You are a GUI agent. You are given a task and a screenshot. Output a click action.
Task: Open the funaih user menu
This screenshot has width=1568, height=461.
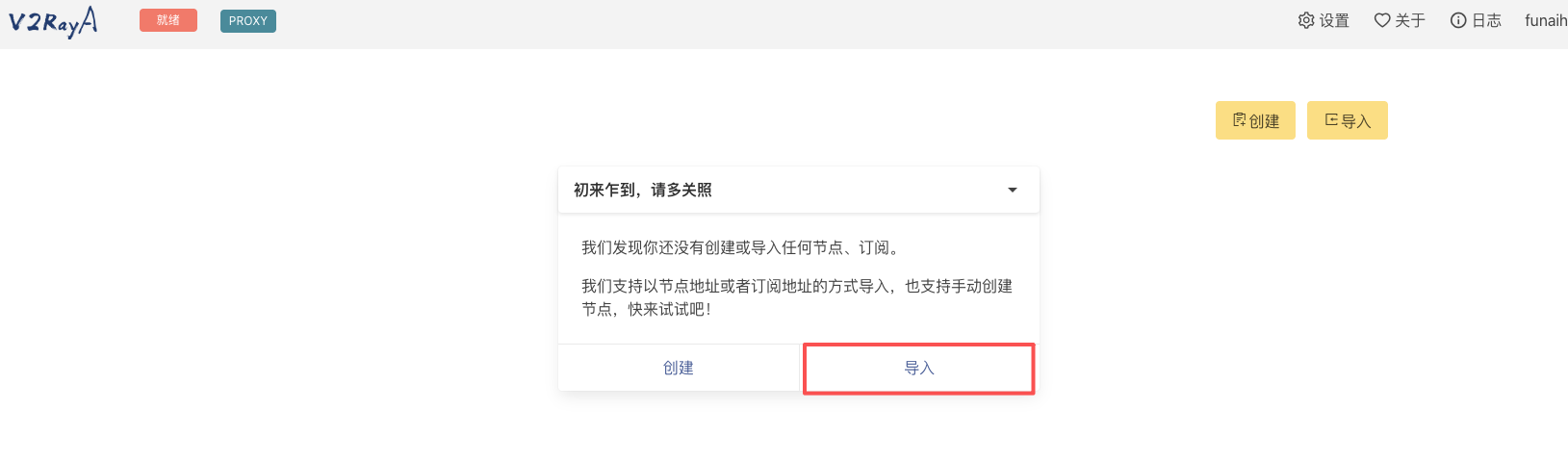tap(1545, 20)
